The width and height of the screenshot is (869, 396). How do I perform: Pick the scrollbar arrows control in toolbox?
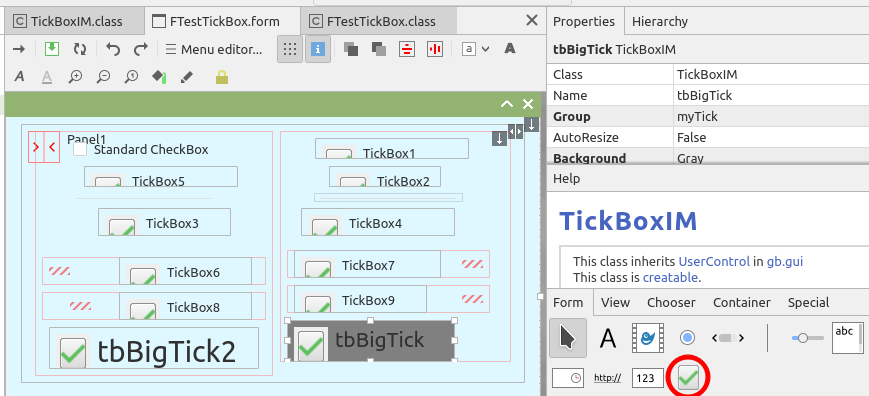click(728, 338)
